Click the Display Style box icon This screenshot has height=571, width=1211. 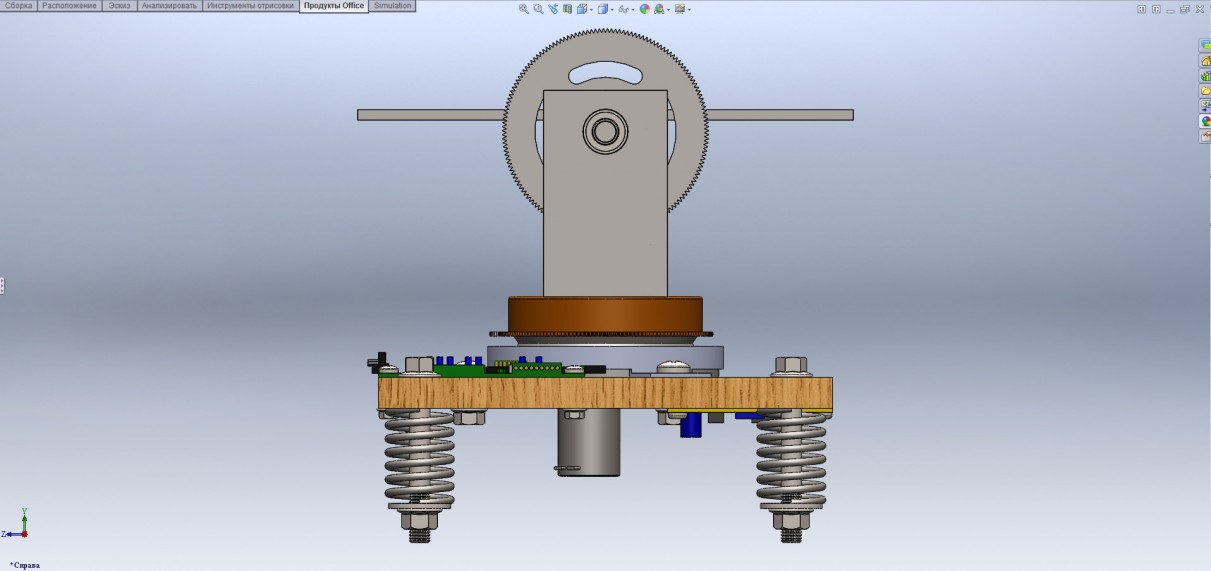(x=603, y=9)
